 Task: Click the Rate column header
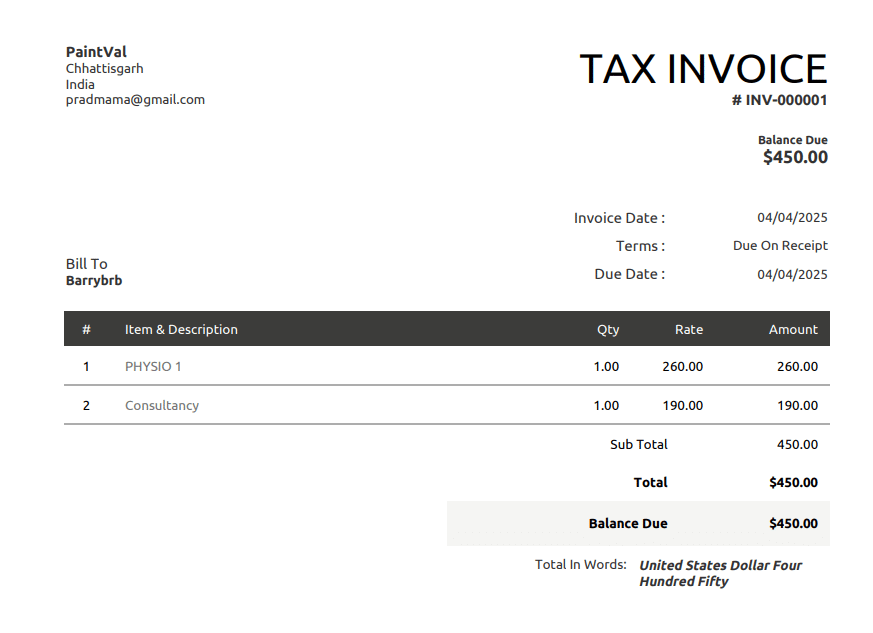(688, 329)
